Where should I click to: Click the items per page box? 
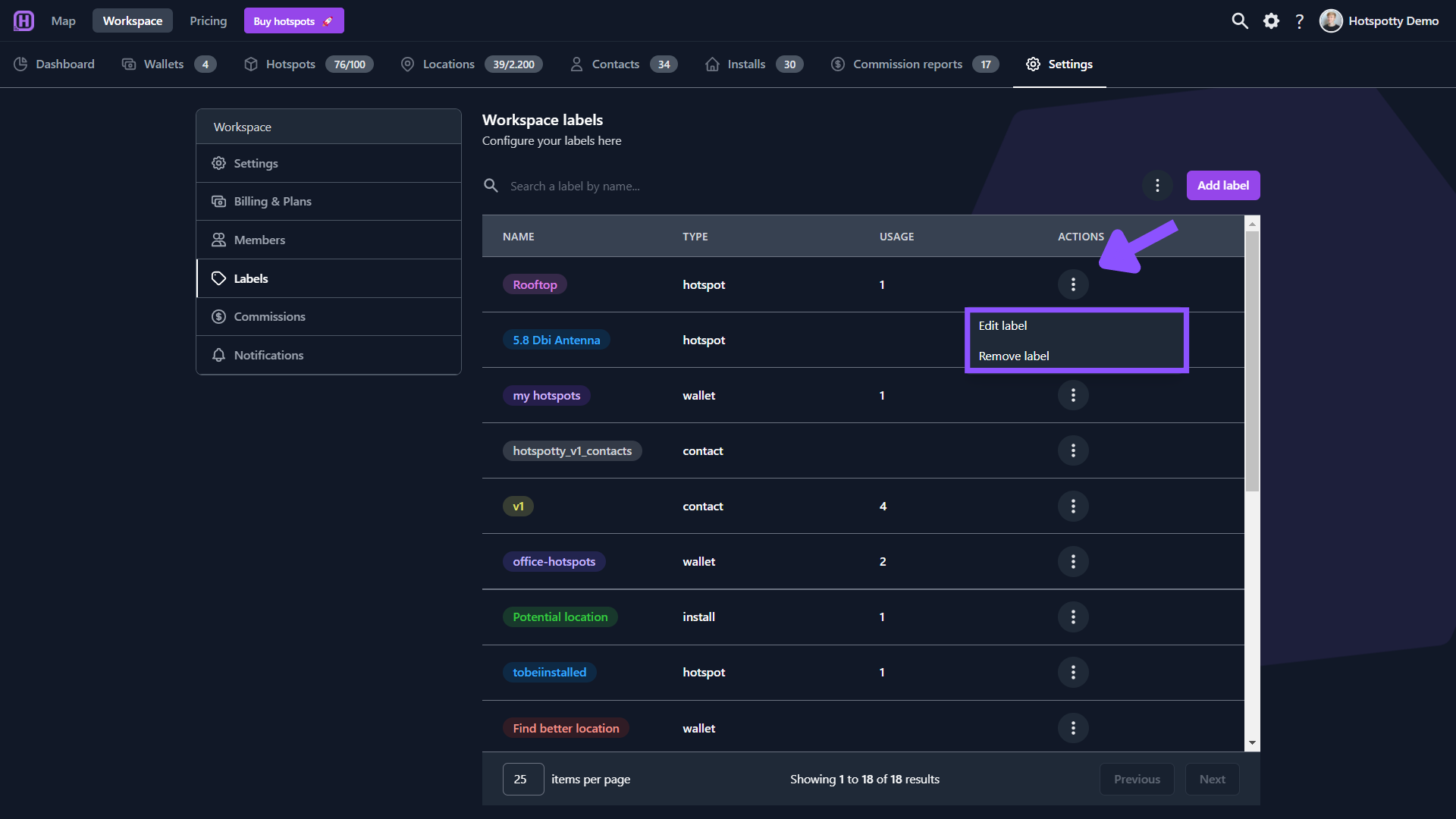pos(523,779)
